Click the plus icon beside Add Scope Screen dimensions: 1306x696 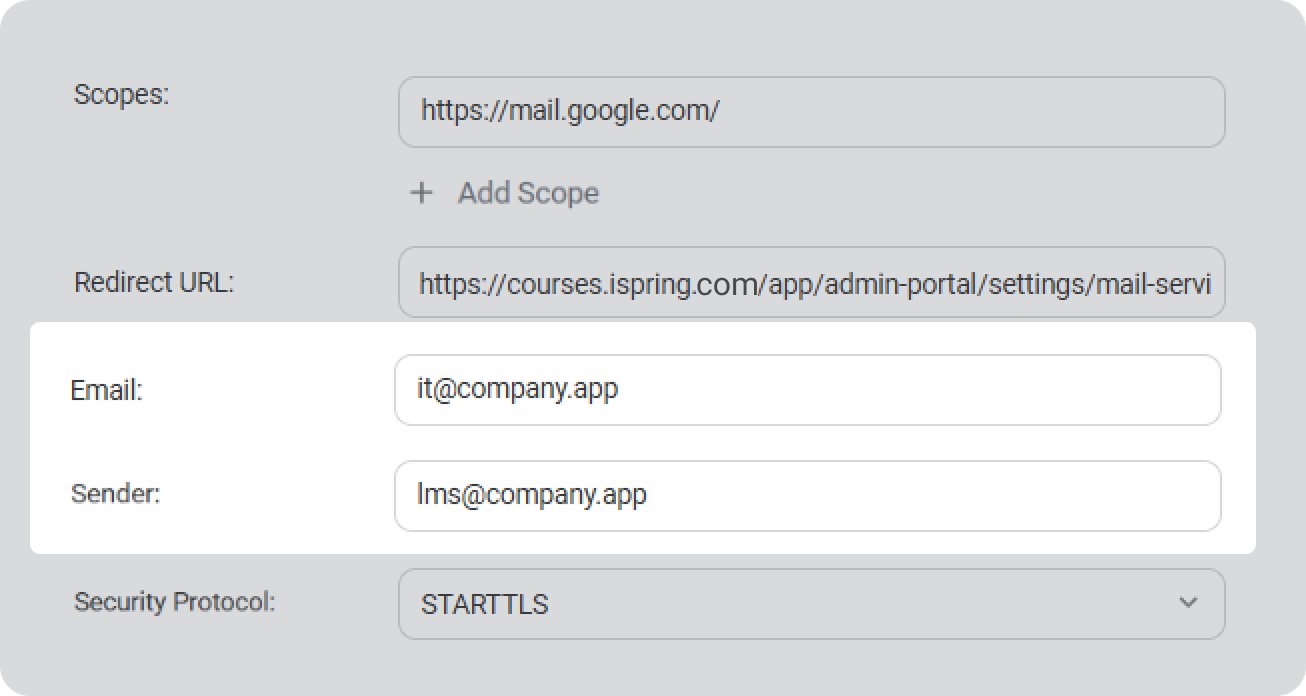point(422,193)
